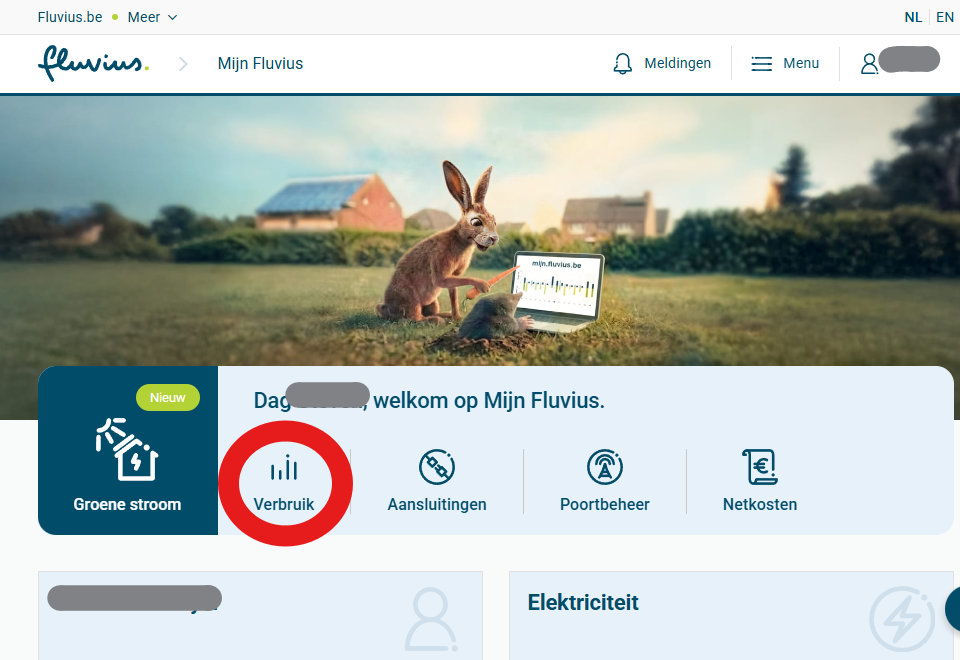Viewport: 960px width, 660px height.
Task: Open Mijn Fluvius breadcrumb link
Action: [260, 64]
